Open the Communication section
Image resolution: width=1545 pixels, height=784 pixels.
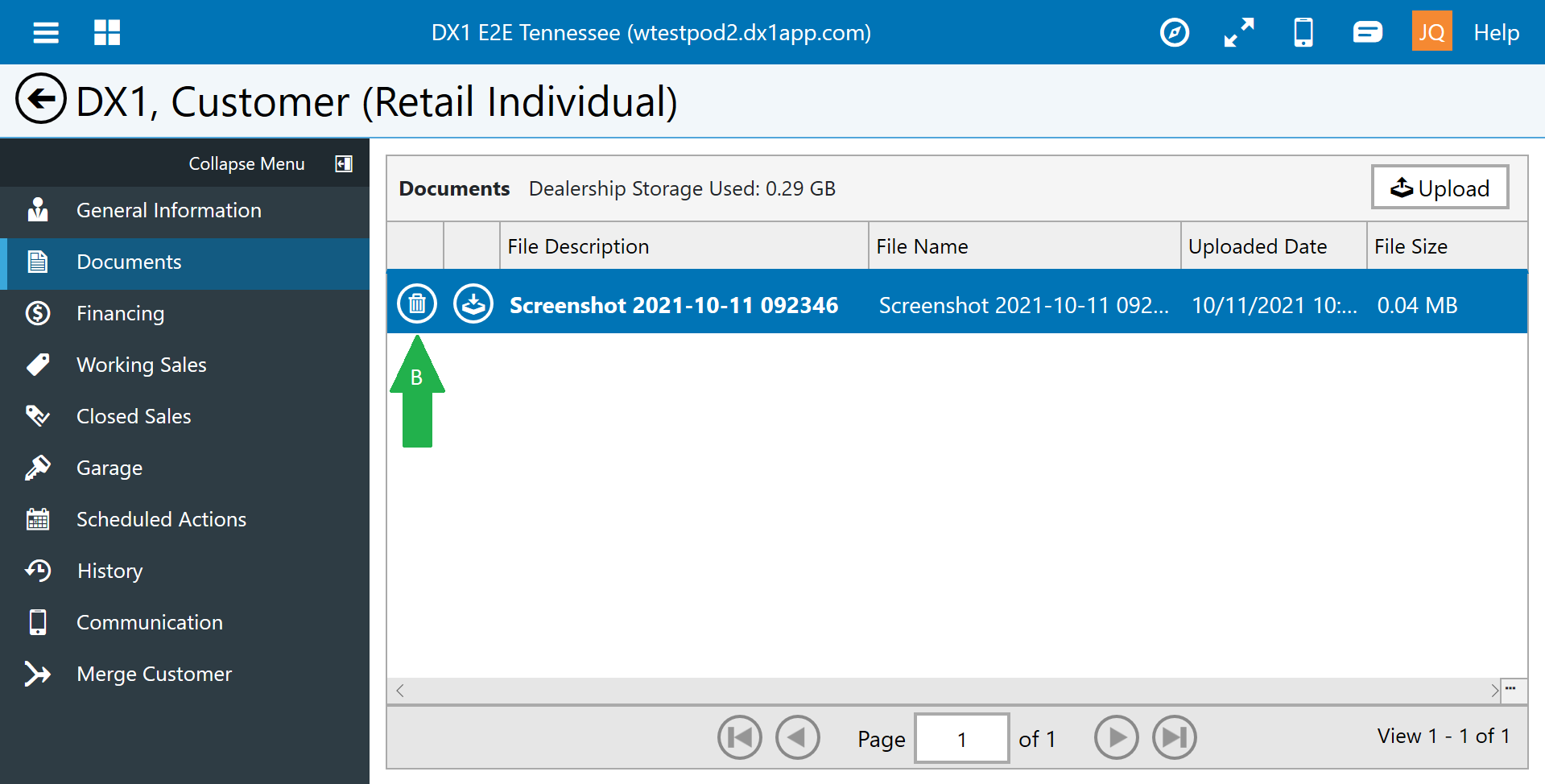click(185, 623)
